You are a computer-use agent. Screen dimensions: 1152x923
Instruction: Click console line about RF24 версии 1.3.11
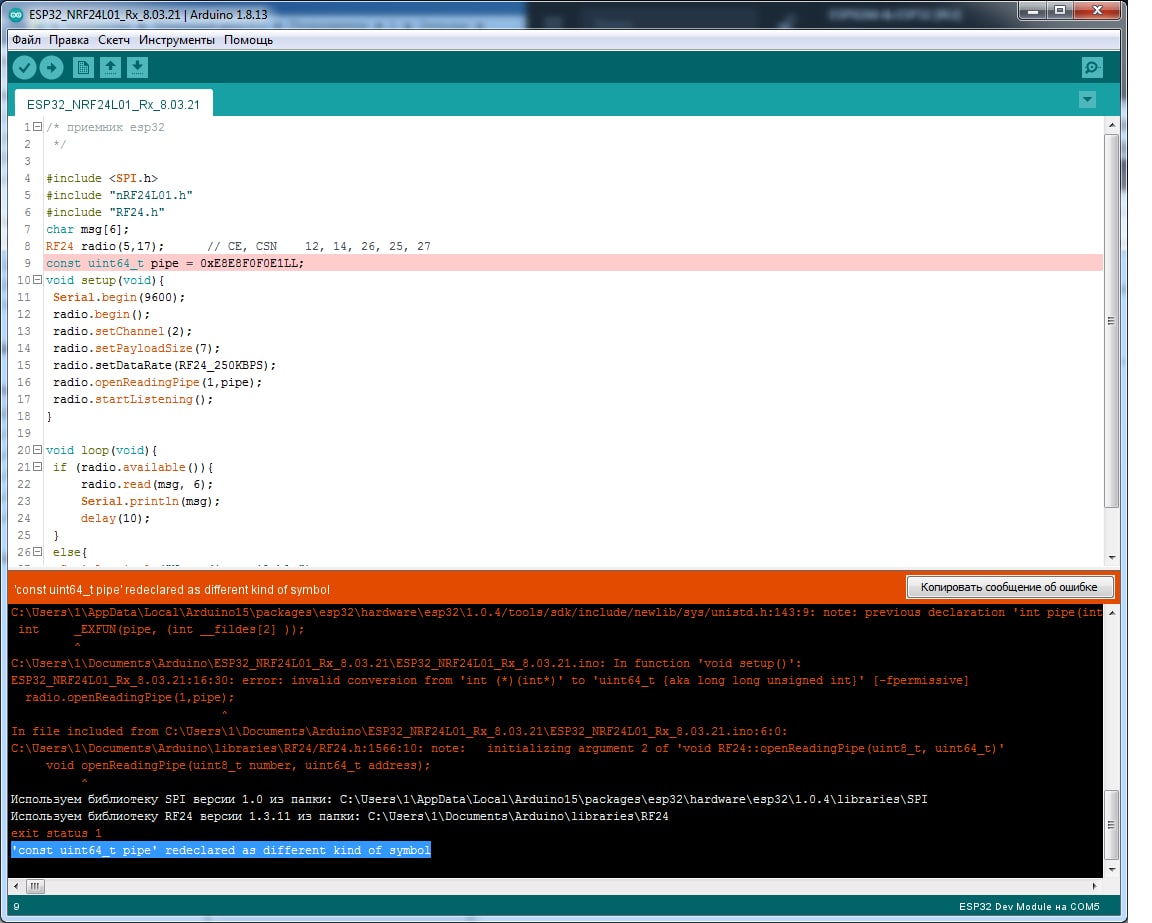point(339,816)
